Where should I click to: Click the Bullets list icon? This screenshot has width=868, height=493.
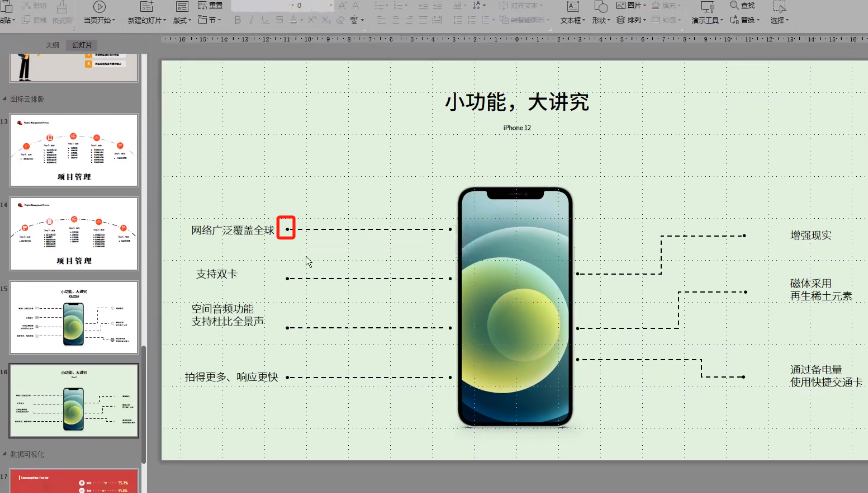click(381, 6)
